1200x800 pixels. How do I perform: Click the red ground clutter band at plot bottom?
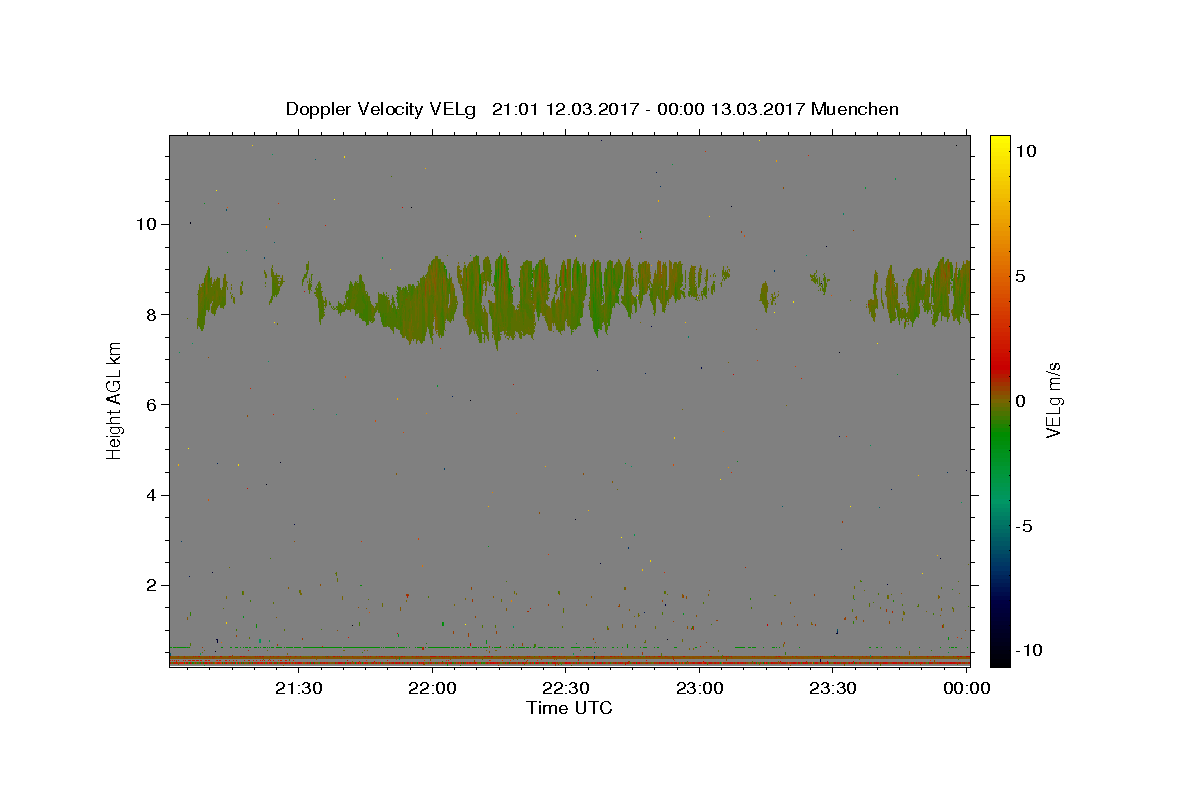point(569,660)
